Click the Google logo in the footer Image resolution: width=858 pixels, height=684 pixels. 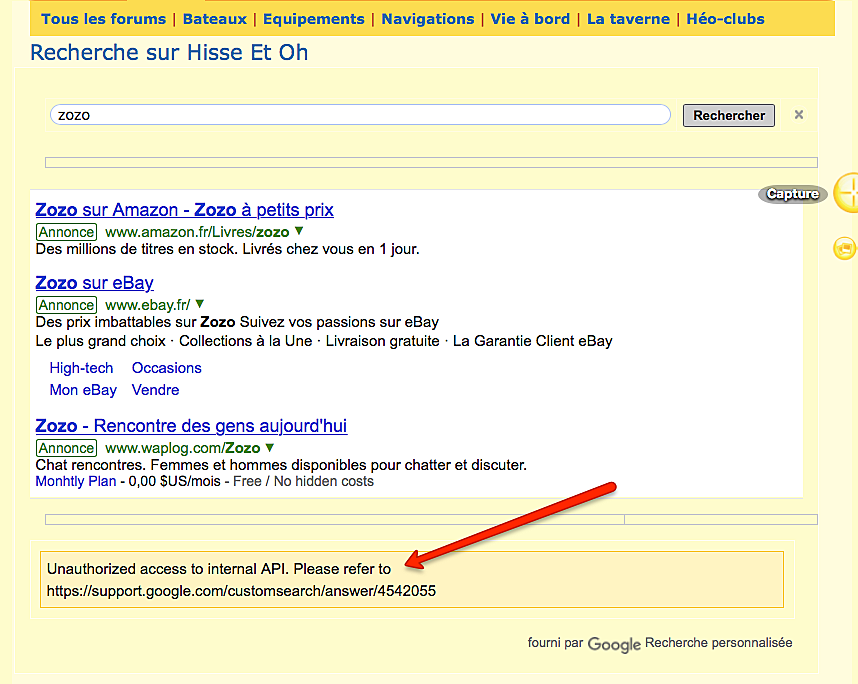pos(614,645)
